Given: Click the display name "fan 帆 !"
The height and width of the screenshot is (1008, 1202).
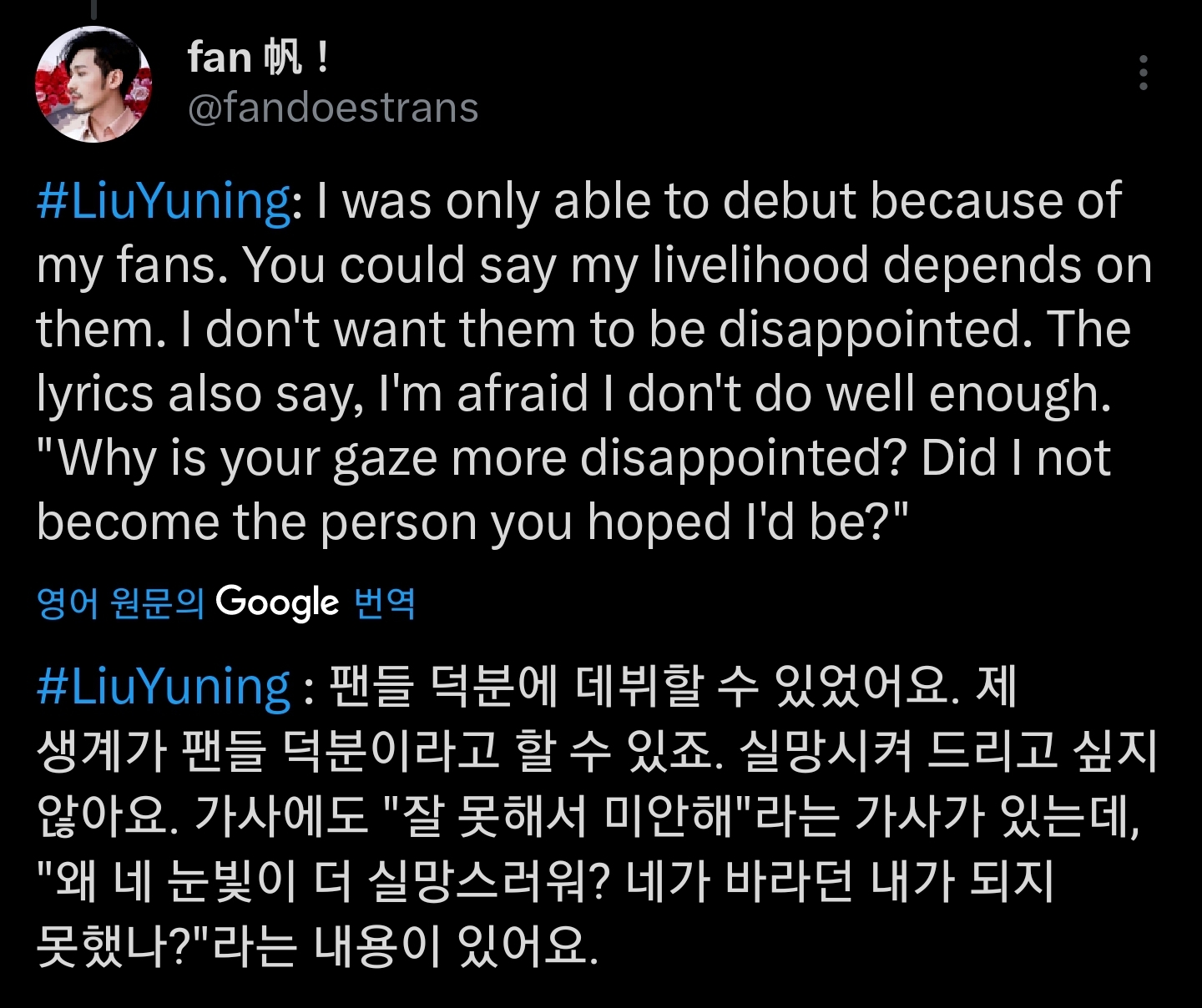Looking at the screenshot, I should 258,58.
